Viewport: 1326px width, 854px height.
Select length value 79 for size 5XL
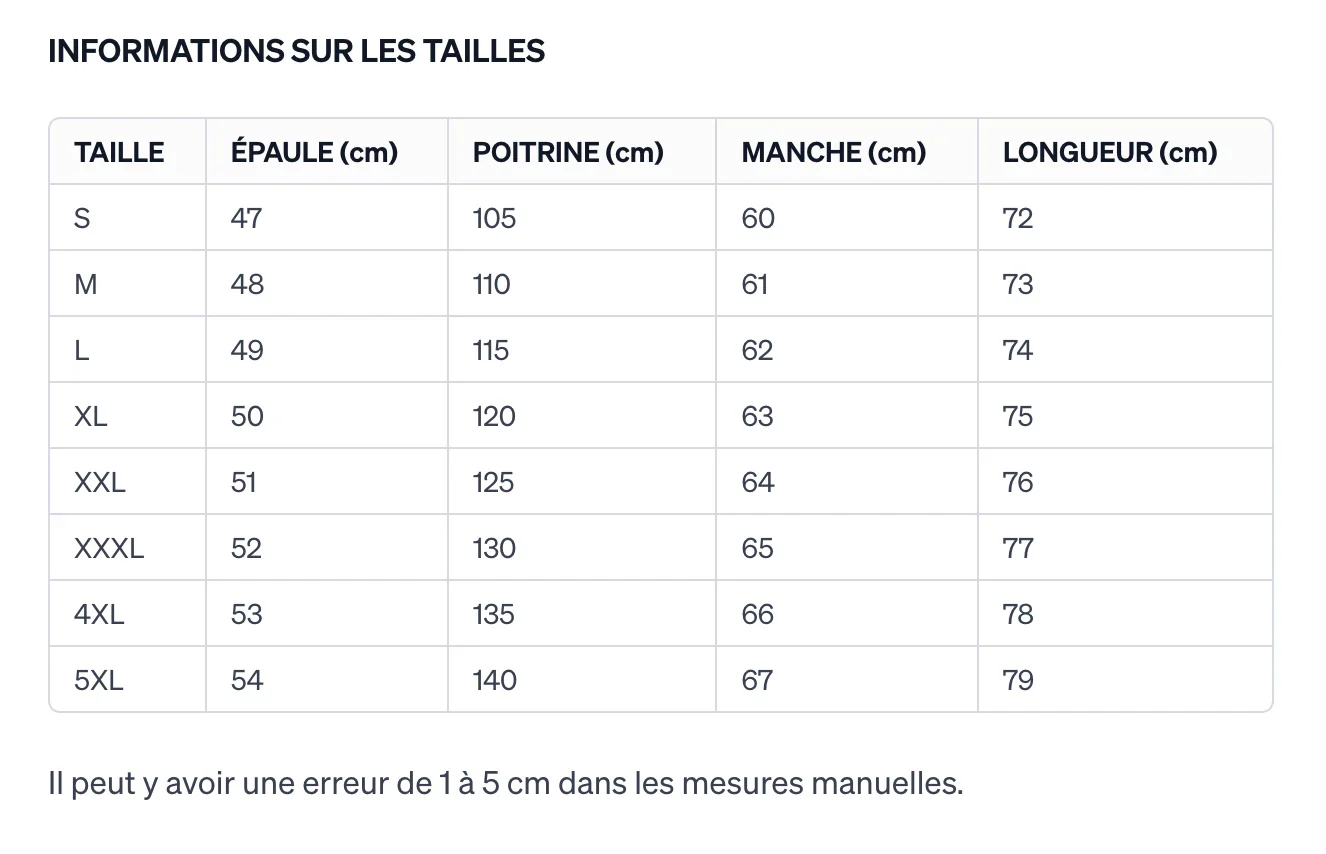1018,680
